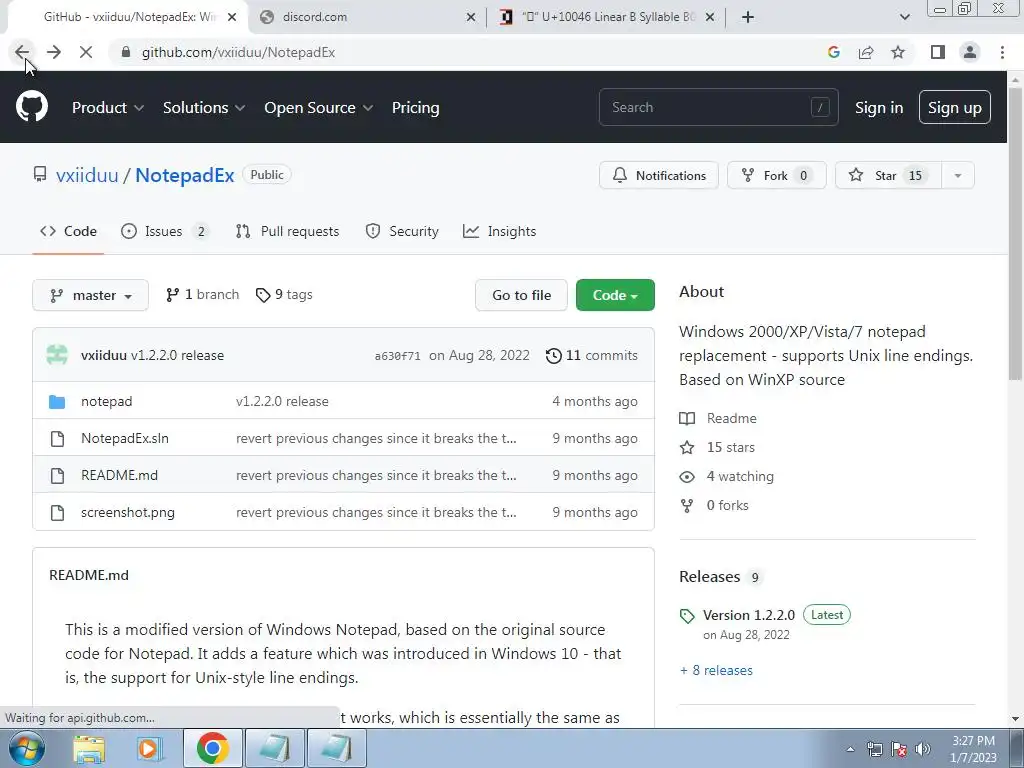Switch to the discord.com tab
Image resolution: width=1024 pixels, height=768 pixels.
point(366,17)
